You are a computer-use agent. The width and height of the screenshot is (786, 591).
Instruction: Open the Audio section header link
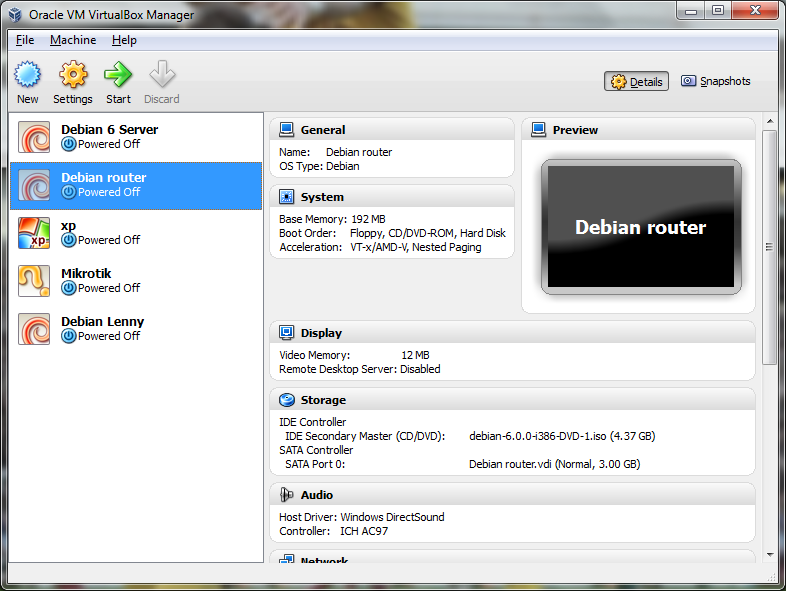[317, 495]
